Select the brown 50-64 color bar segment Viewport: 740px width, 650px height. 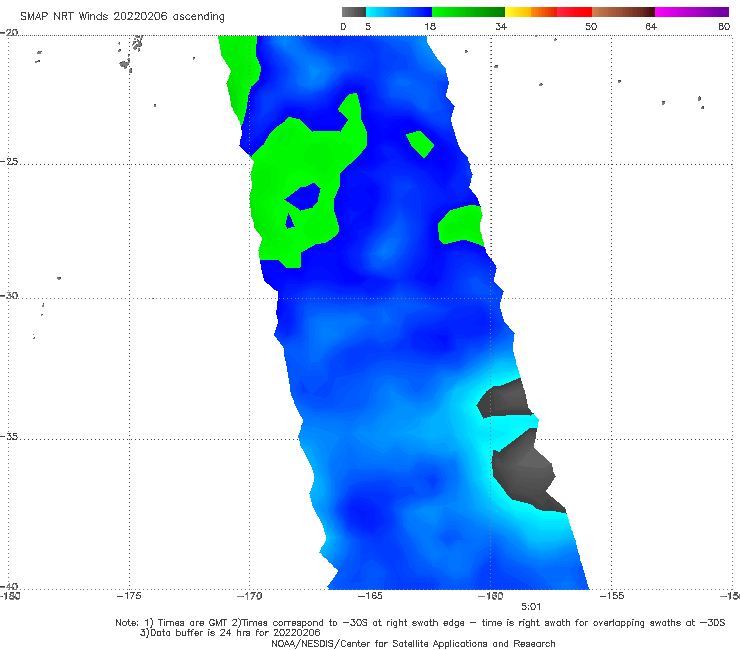coord(623,12)
